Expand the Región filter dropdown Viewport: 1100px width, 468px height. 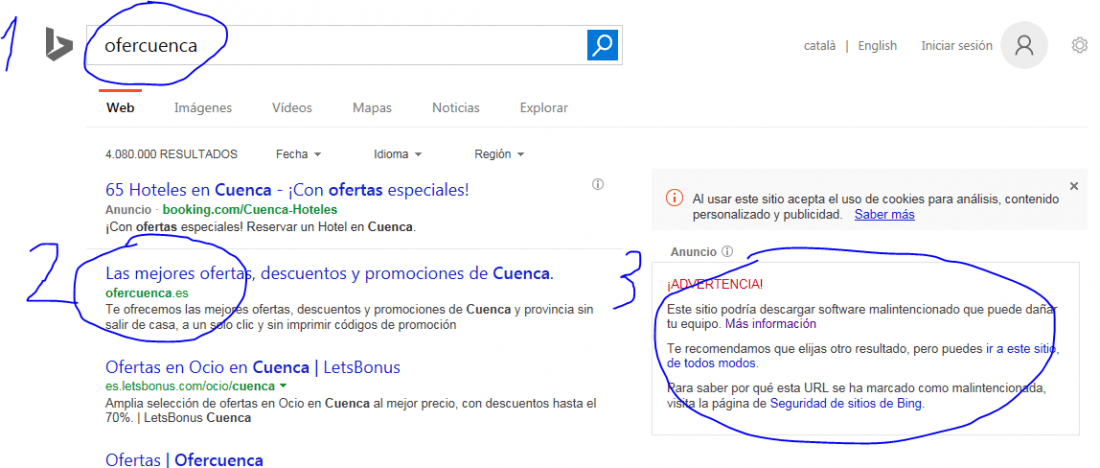tap(499, 154)
